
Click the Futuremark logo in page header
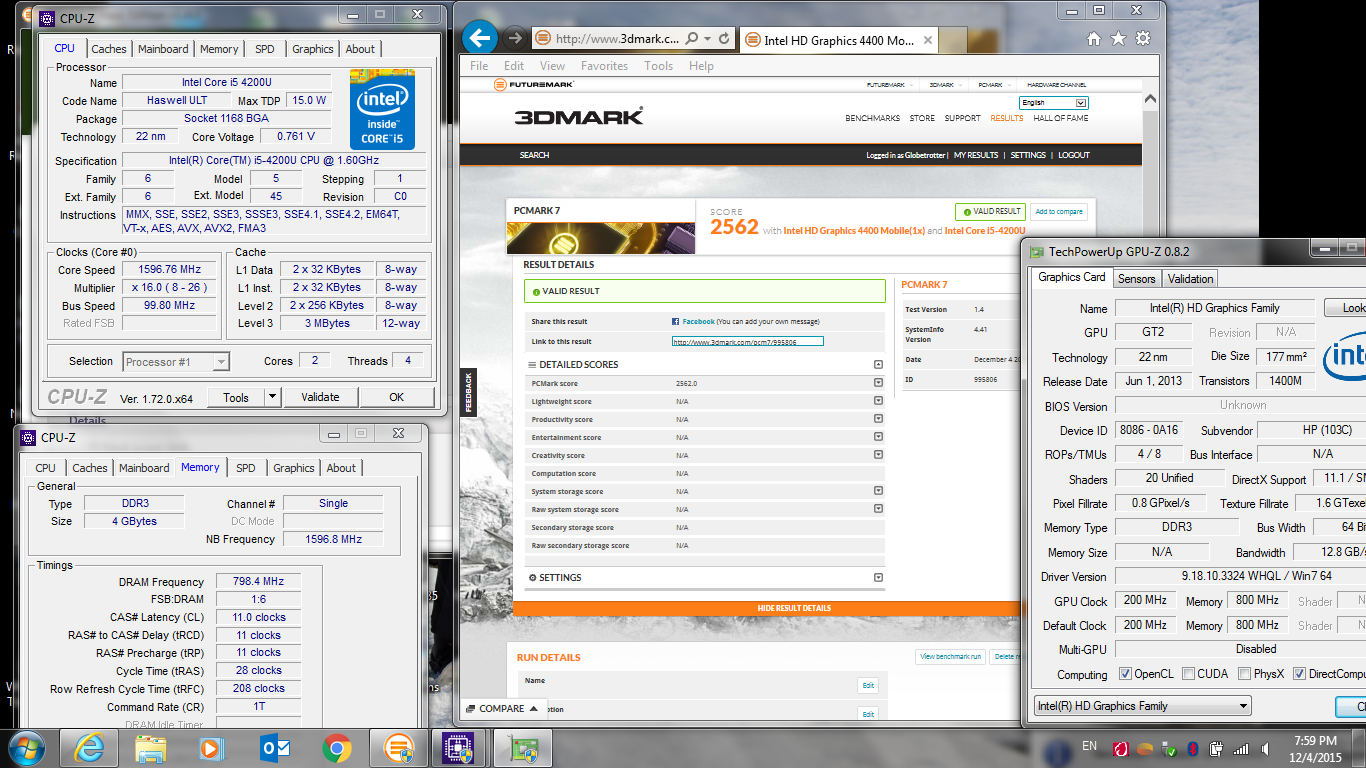pos(534,85)
